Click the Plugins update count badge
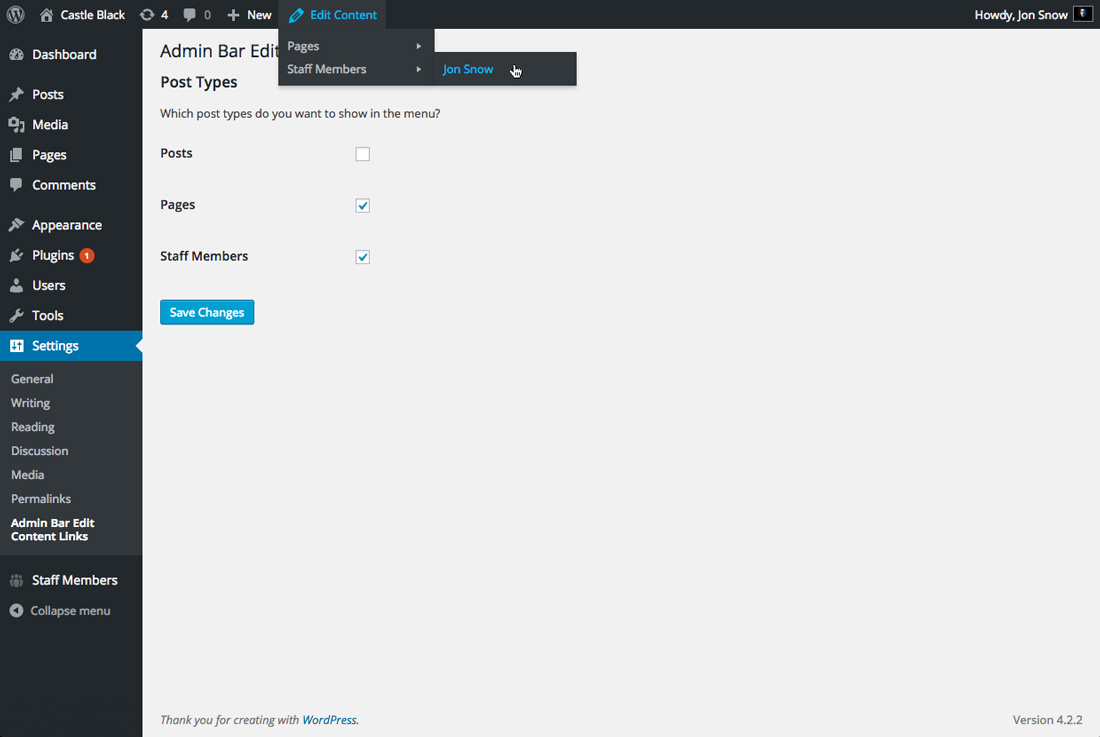The height and width of the screenshot is (737, 1100). [x=87, y=256]
